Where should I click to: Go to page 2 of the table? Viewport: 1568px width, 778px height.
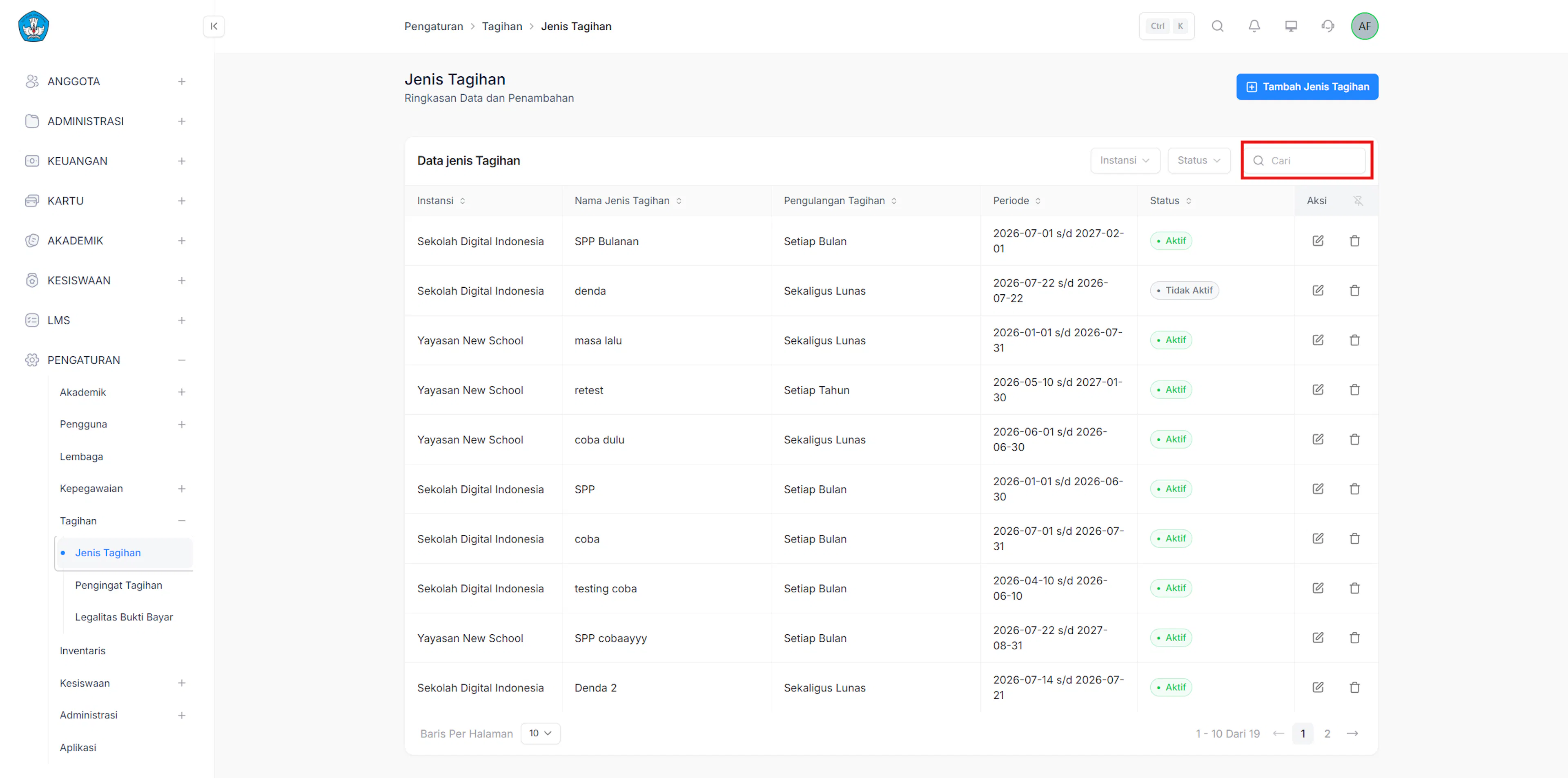coord(1327,734)
